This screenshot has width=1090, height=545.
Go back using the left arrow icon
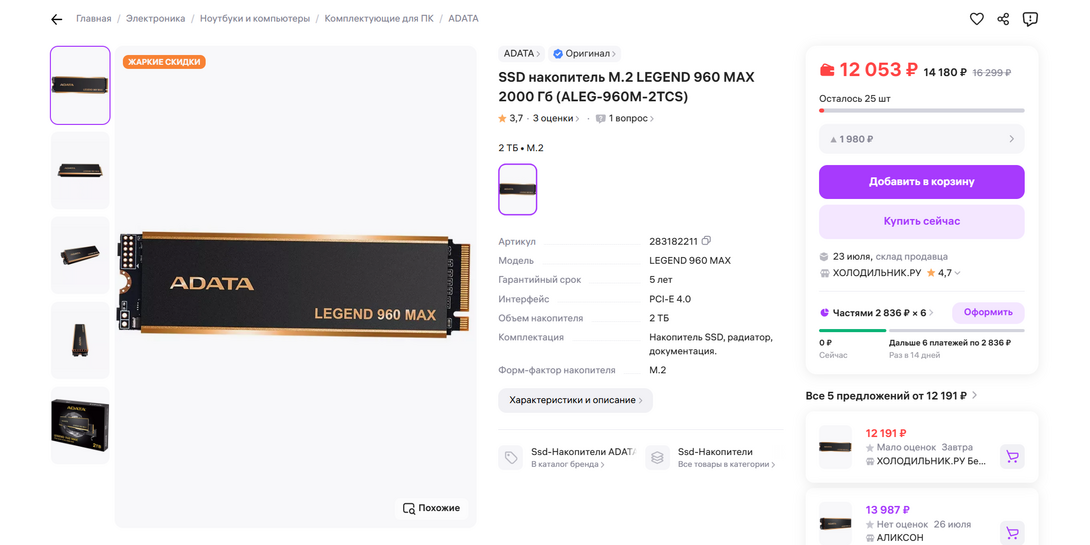pyautogui.click(x=57, y=19)
